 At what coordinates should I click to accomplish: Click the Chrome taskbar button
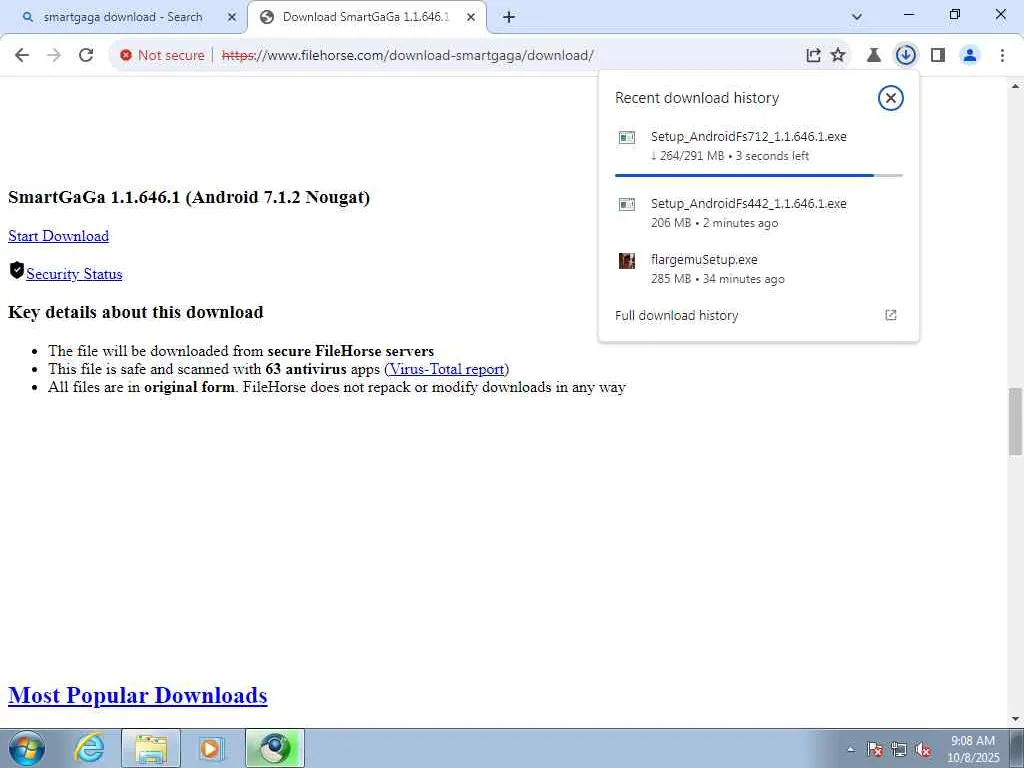pyautogui.click(x=274, y=748)
